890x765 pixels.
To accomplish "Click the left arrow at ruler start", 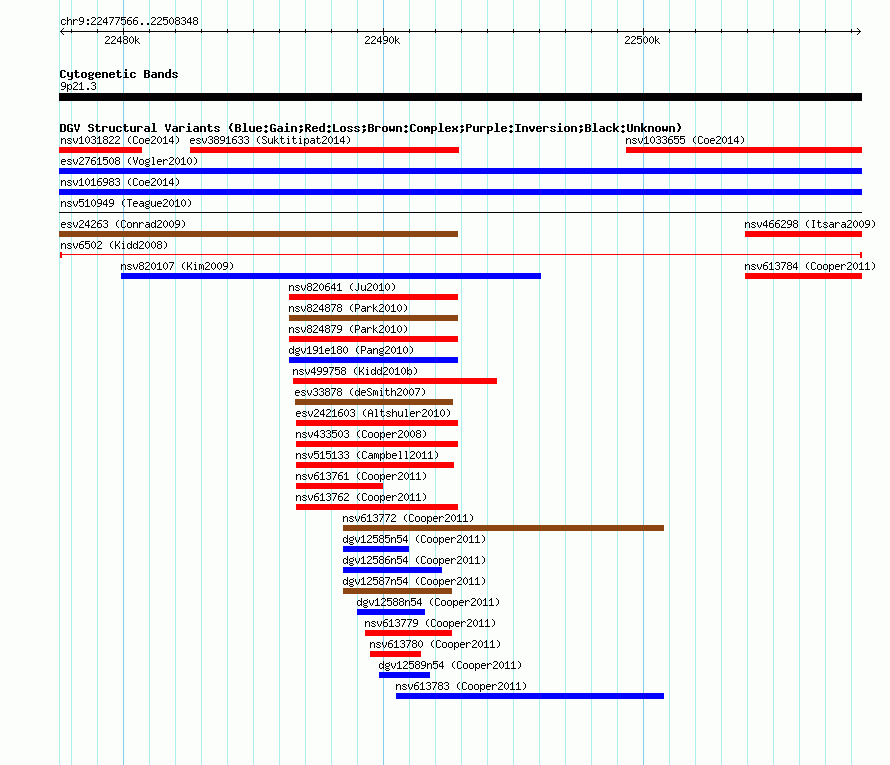I will point(63,31).
